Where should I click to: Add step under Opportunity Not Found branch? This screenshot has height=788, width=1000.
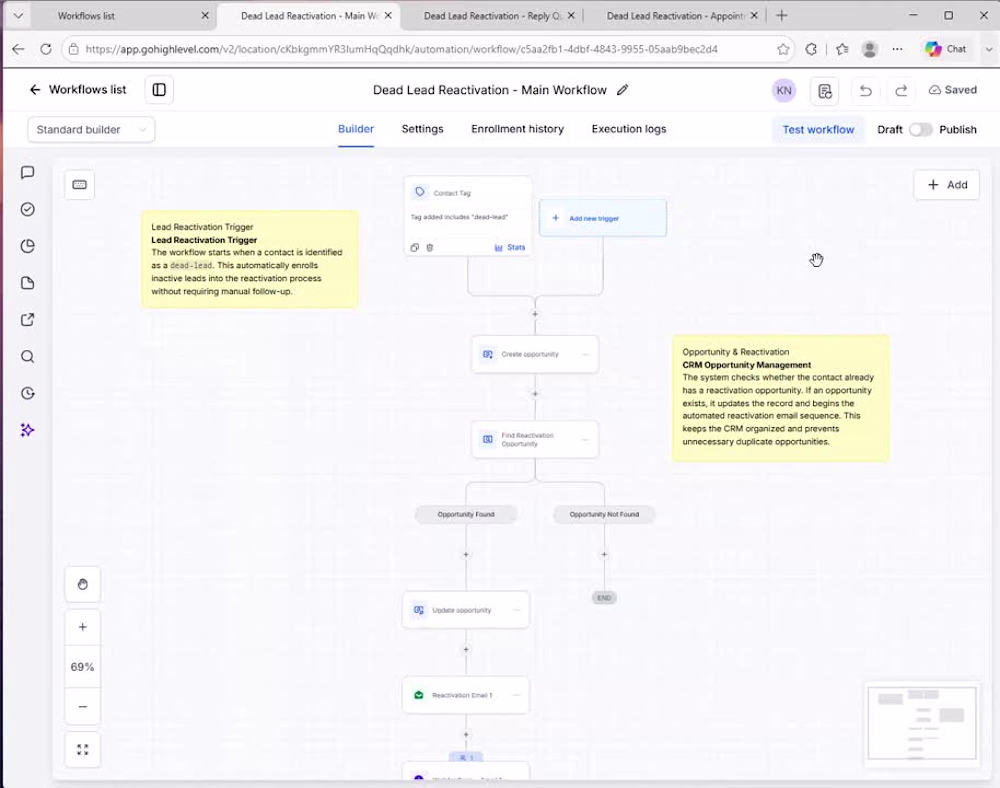point(604,555)
